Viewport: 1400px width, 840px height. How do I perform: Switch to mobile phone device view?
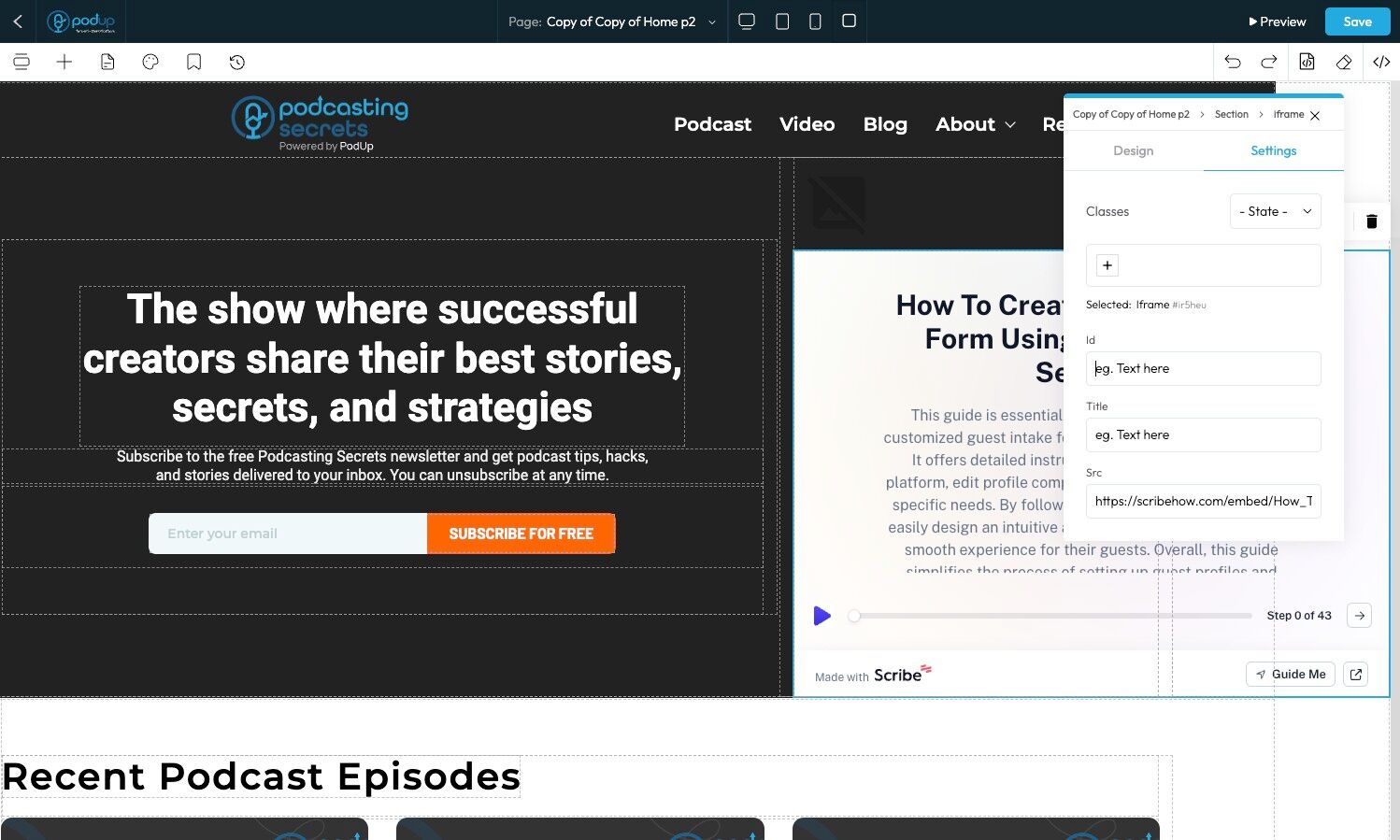tap(815, 21)
